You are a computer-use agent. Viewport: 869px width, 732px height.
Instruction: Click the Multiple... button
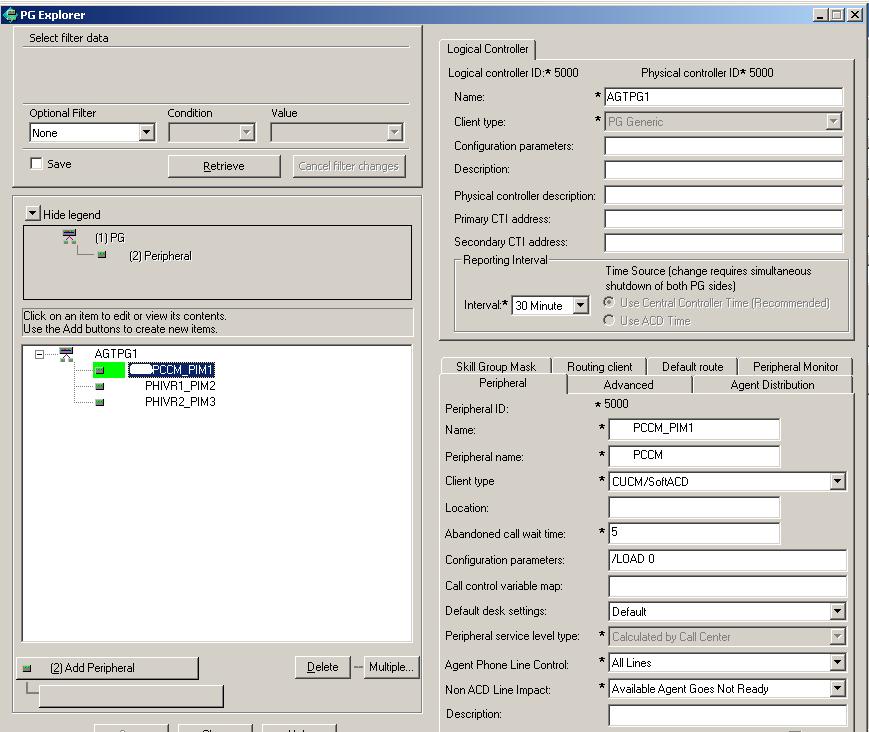[x=391, y=667]
